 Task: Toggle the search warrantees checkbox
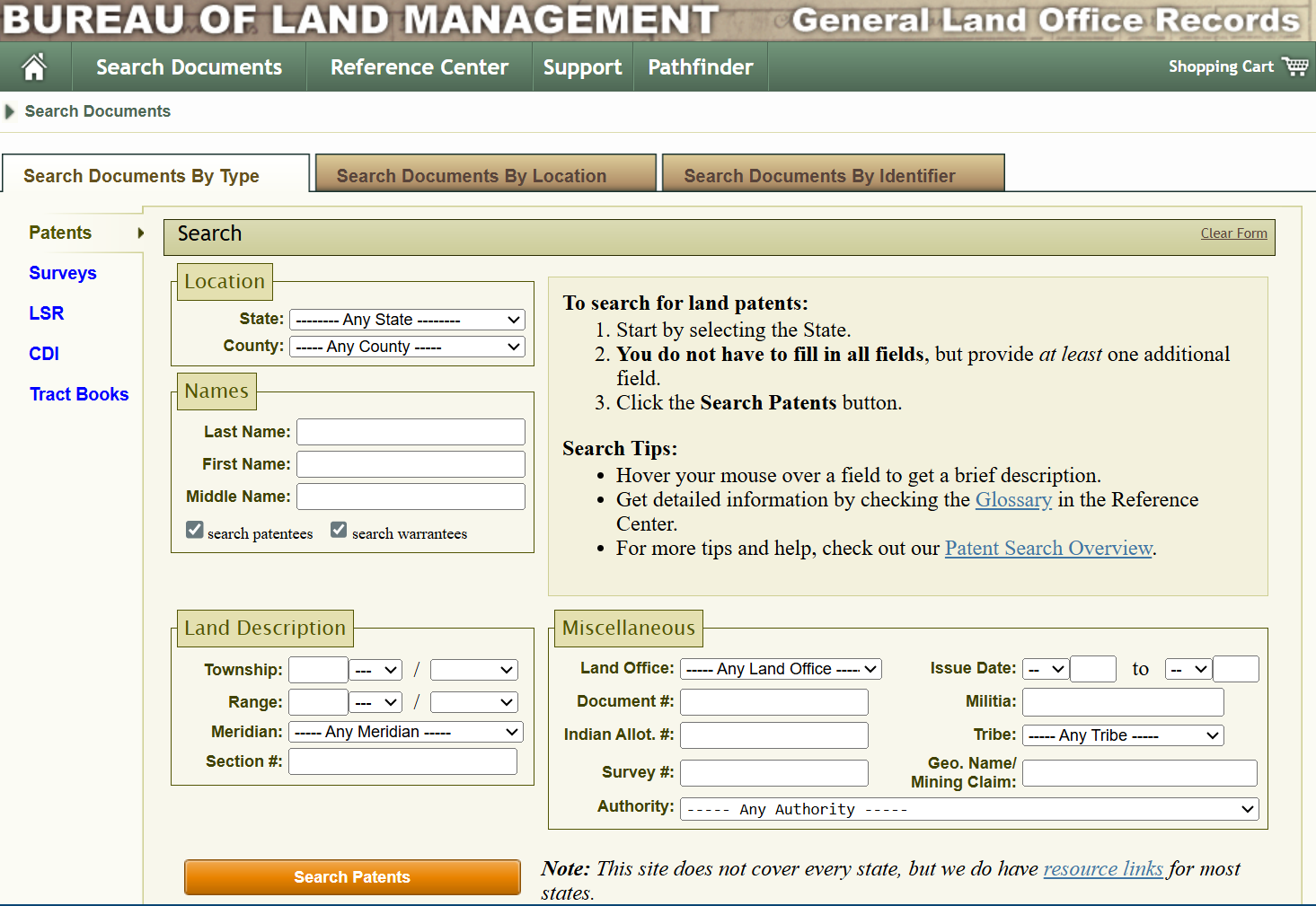pos(339,530)
